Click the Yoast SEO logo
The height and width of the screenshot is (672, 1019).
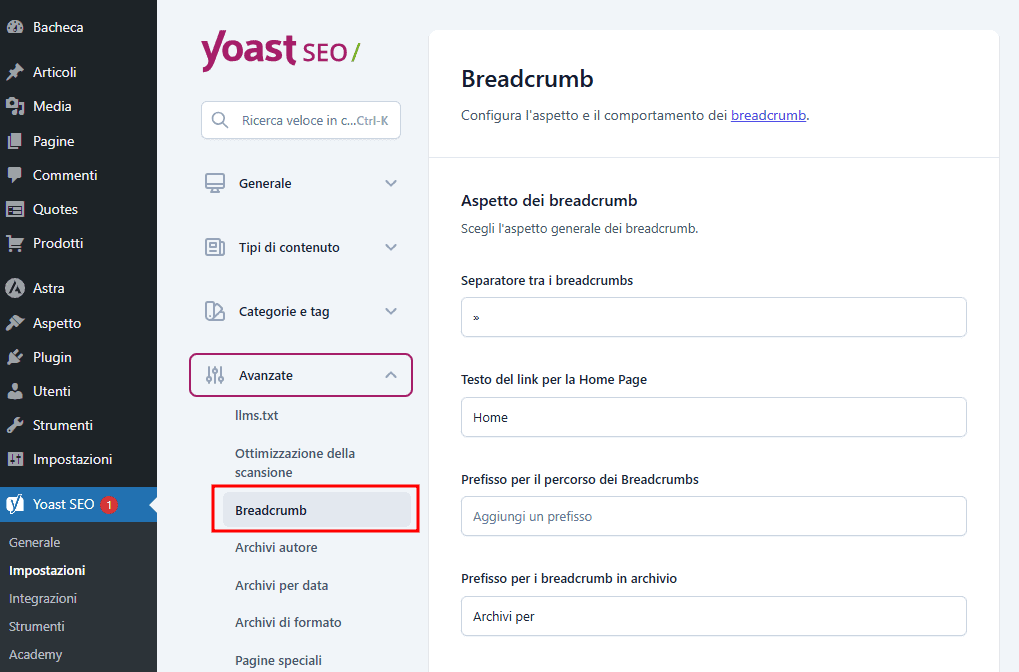click(x=280, y=50)
